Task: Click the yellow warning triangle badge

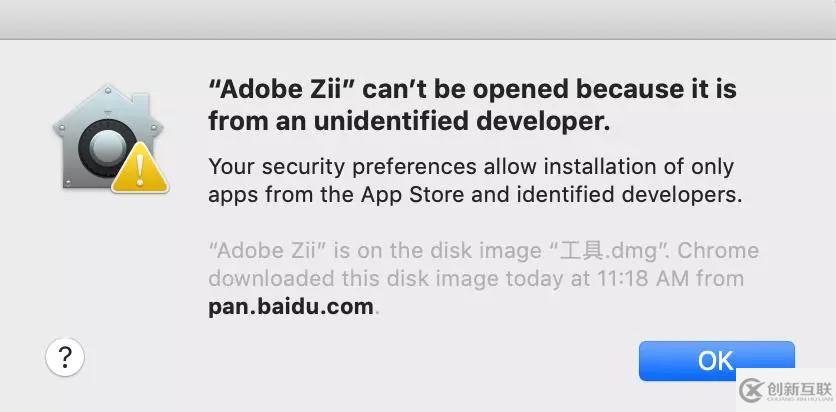Action: [139, 167]
